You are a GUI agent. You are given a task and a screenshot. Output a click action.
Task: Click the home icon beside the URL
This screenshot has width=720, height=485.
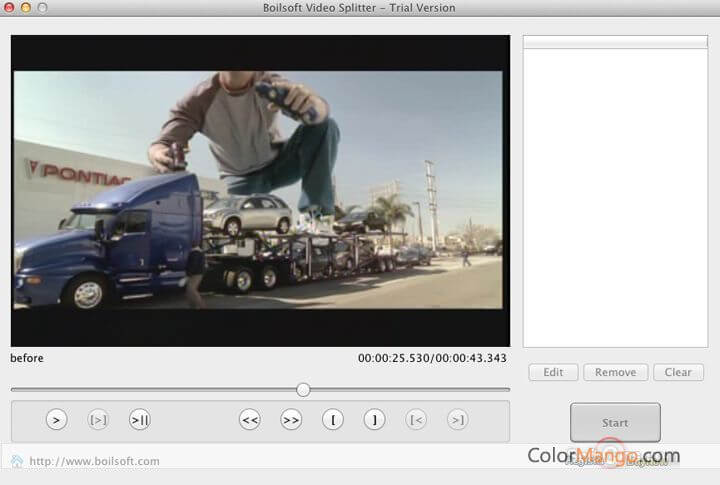coord(17,461)
